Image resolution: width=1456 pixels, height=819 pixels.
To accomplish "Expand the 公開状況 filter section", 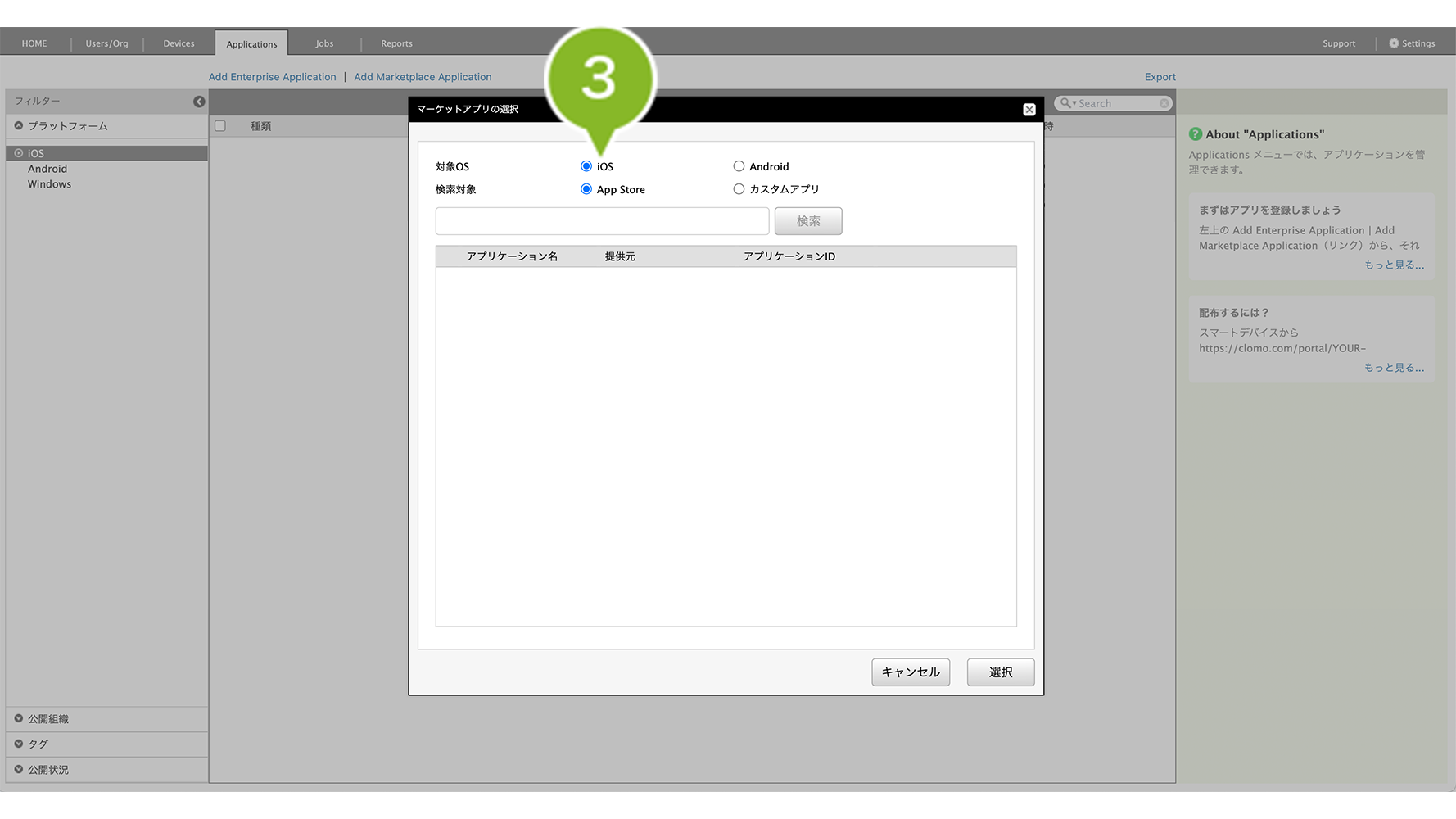I will click(x=19, y=770).
